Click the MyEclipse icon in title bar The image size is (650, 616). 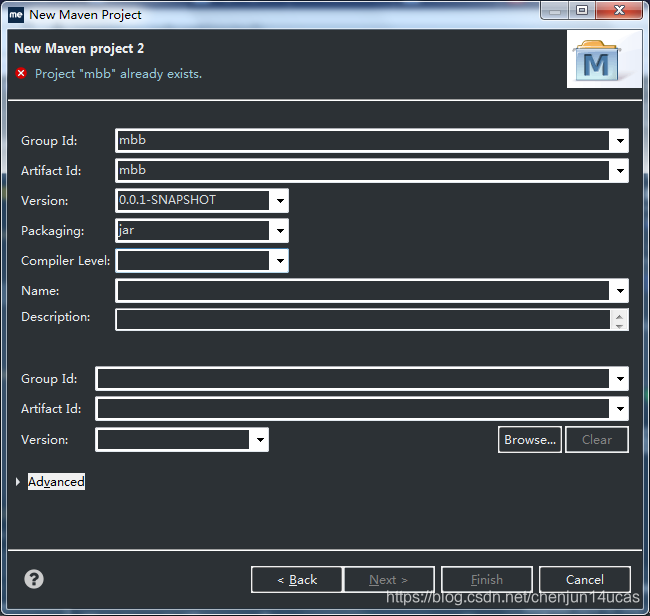click(16, 15)
